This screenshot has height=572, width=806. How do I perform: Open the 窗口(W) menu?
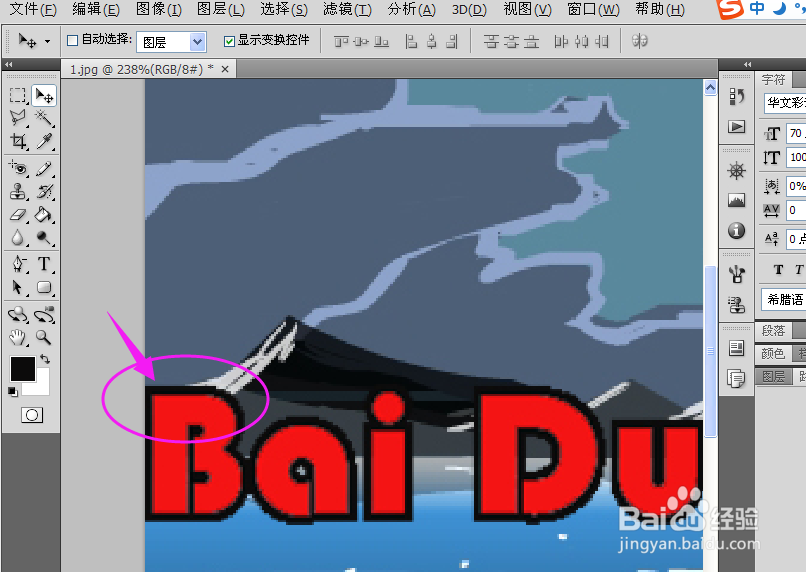(593, 9)
